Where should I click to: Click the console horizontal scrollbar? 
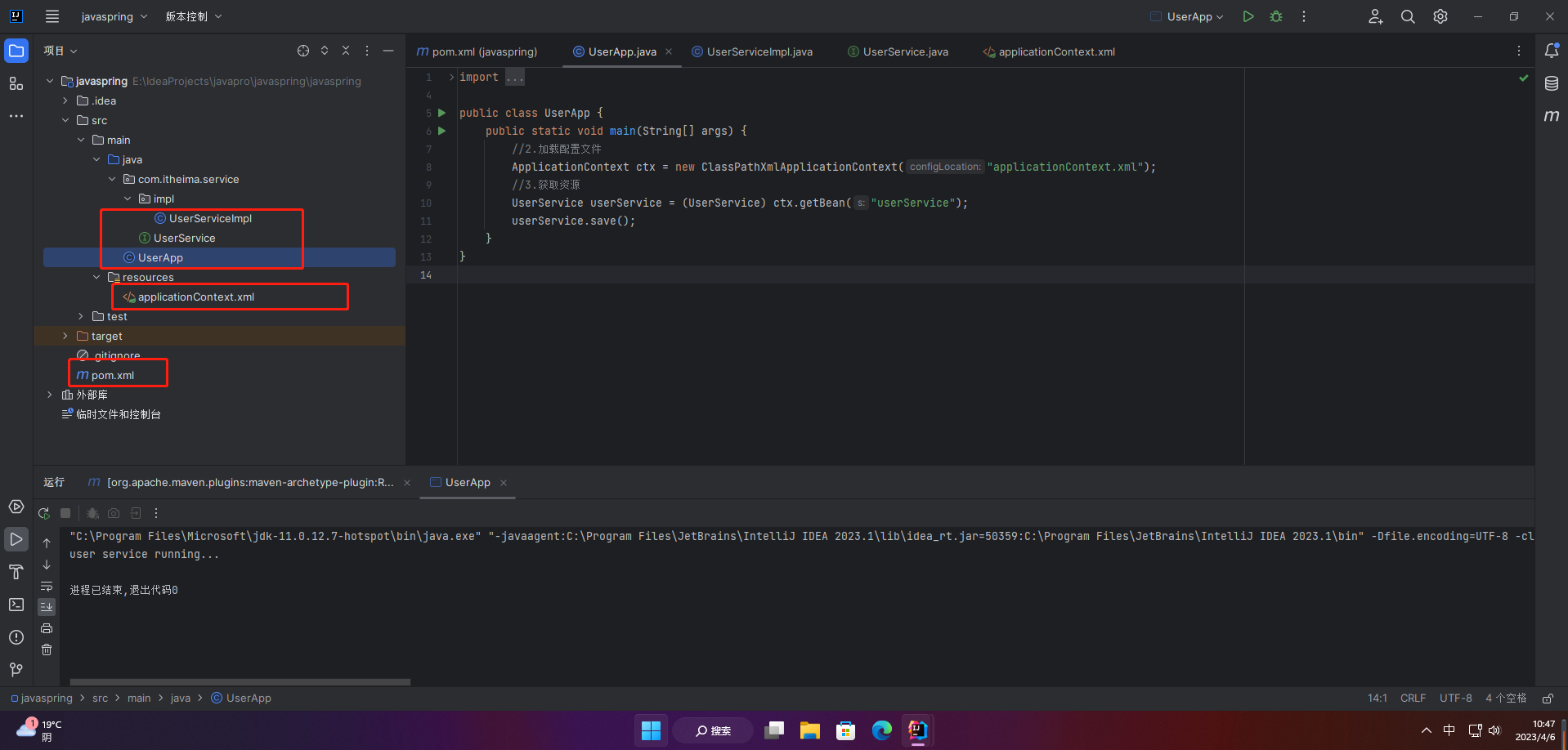click(240, 682)
